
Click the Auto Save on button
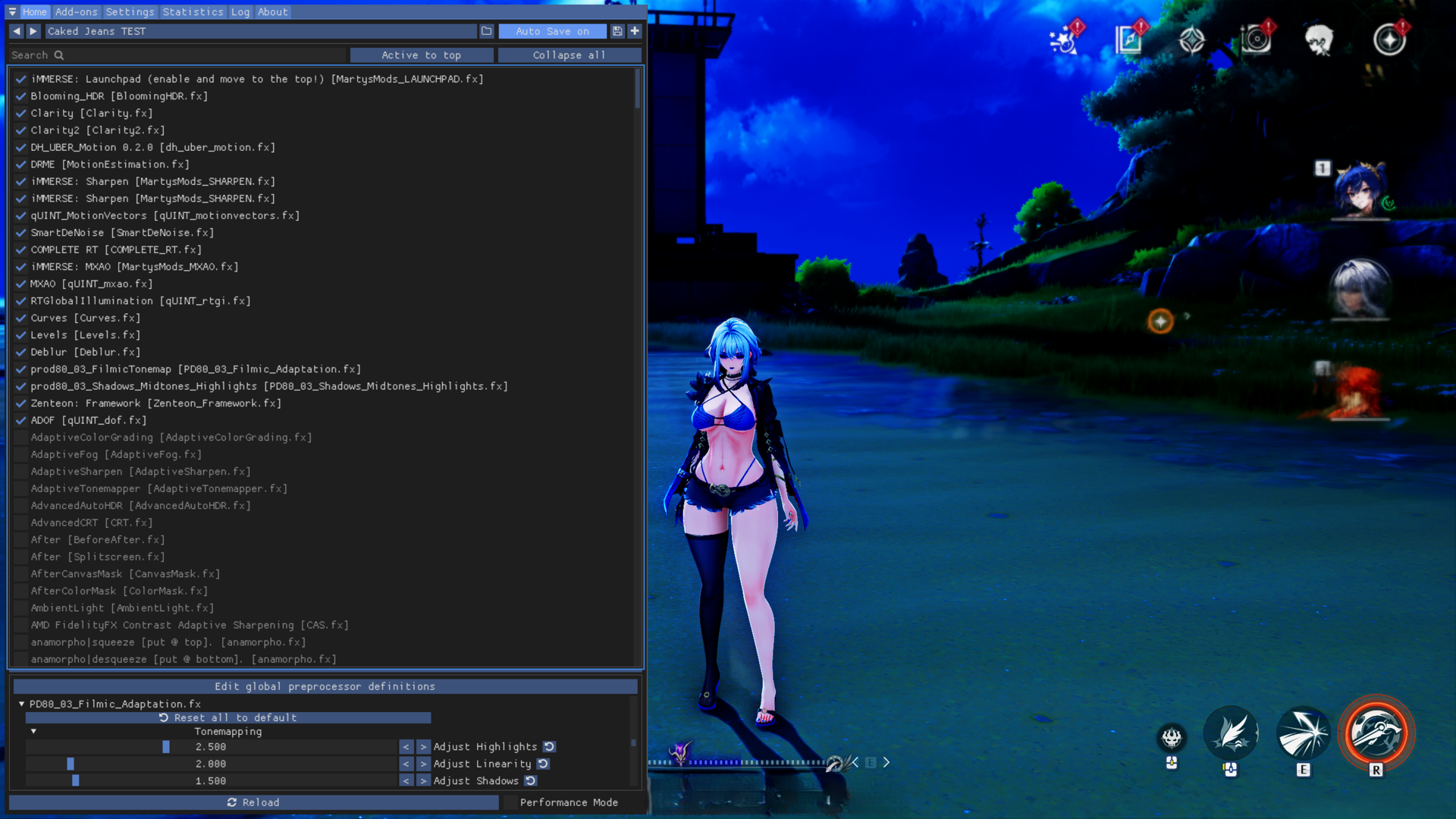(552, 31)
